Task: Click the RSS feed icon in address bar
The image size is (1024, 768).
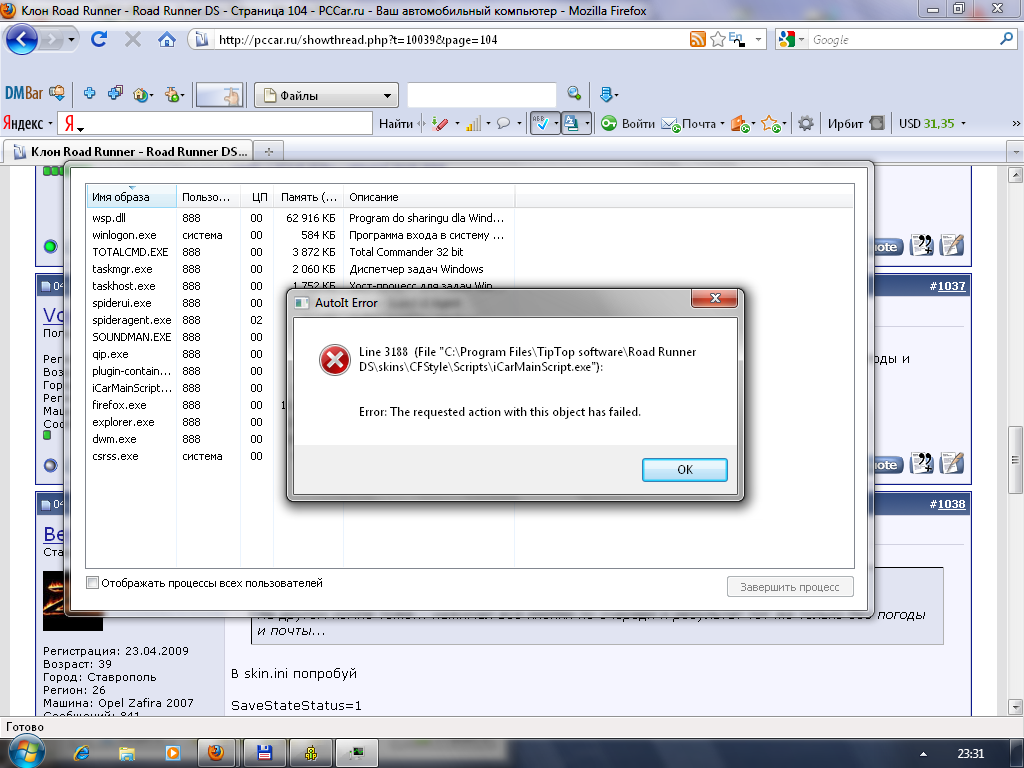Action: click(698, 40)
